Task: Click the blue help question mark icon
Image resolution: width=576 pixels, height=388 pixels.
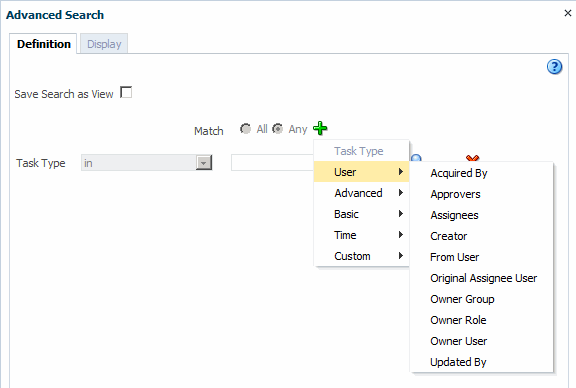Action: 554,67
